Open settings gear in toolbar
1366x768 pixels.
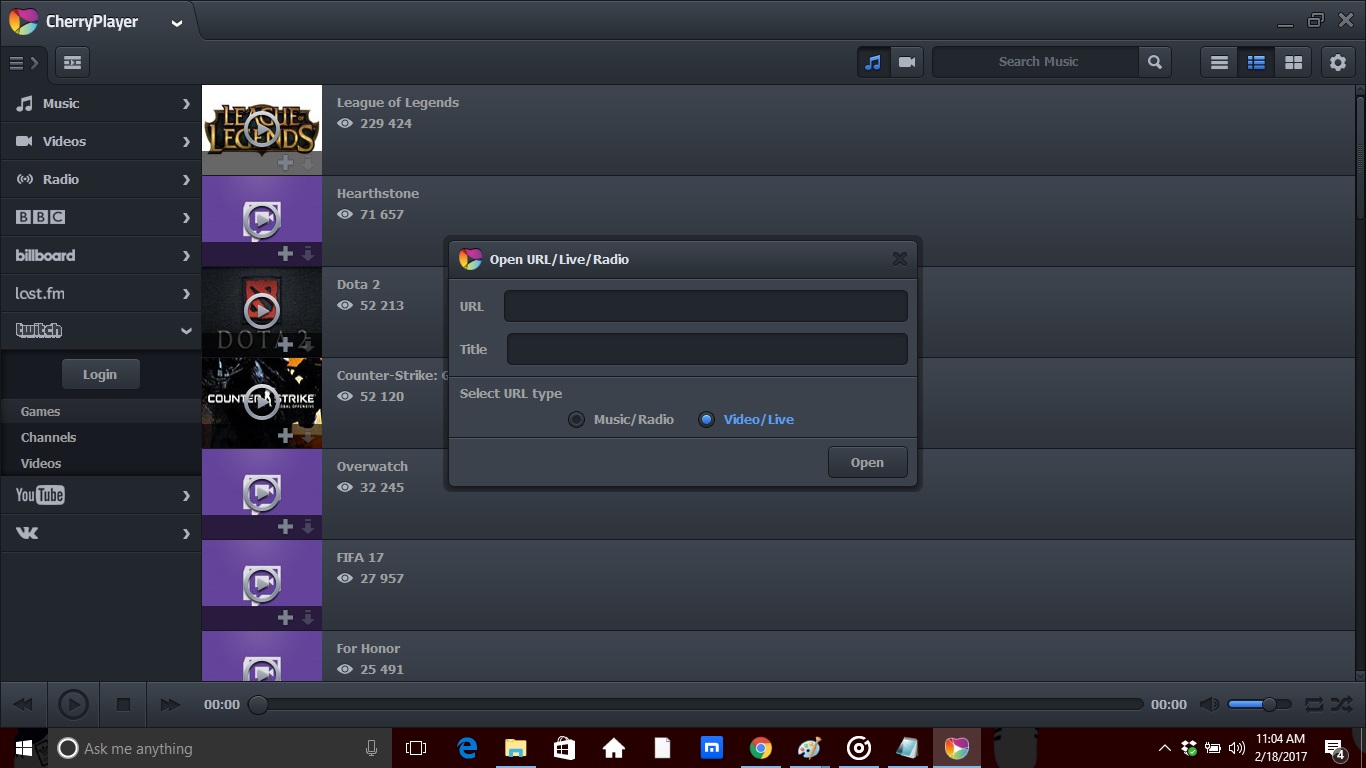(x=1338, y=62)
